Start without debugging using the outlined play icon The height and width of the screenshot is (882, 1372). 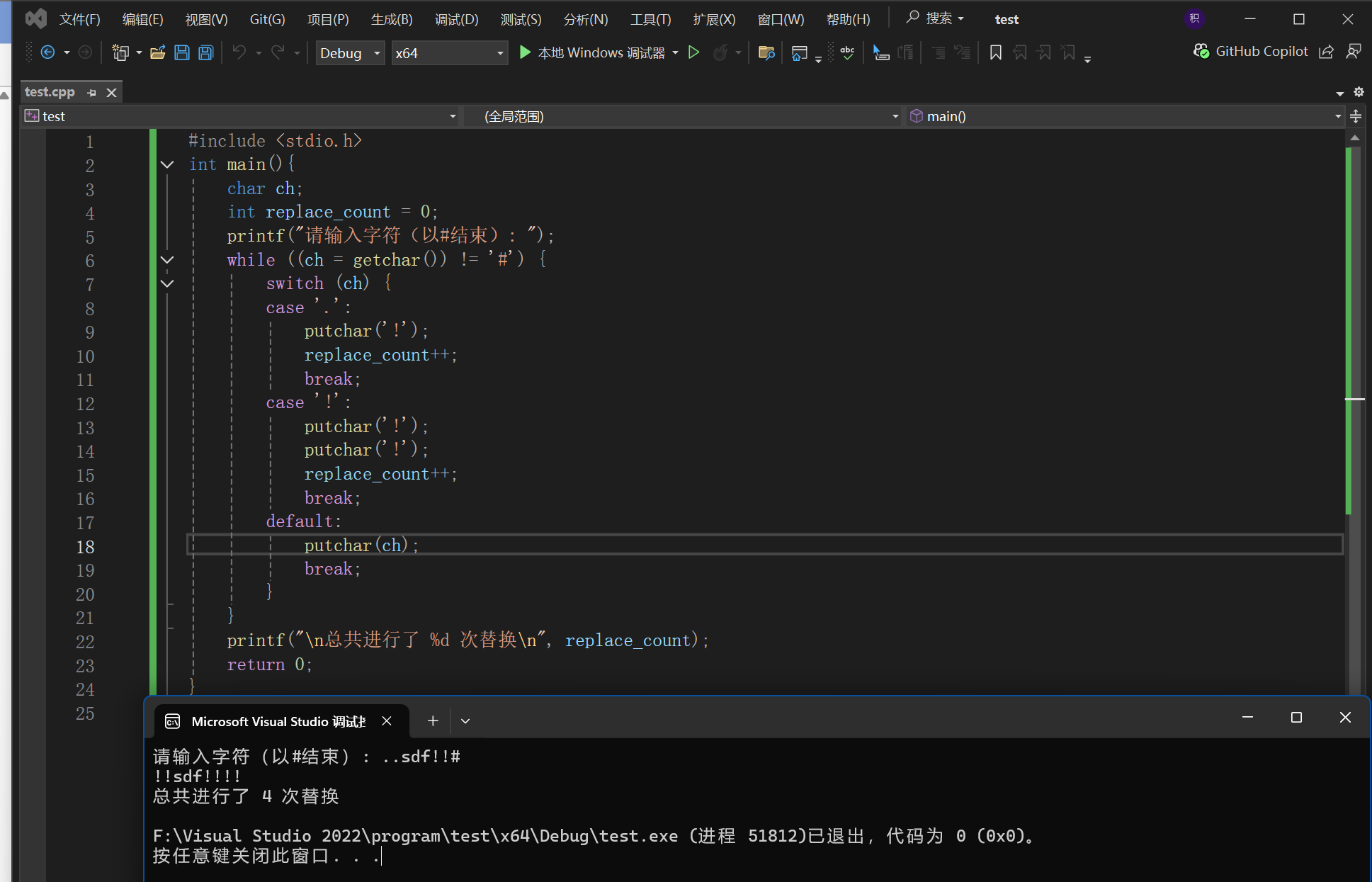click(694, 52)
